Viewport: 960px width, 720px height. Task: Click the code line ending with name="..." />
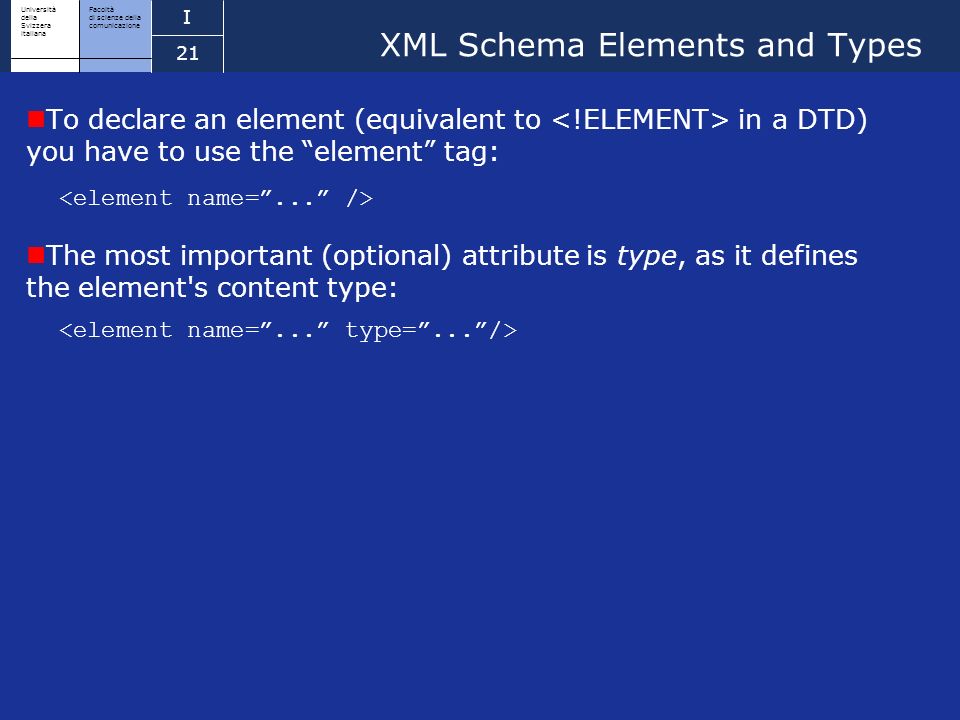coord(216,198)
